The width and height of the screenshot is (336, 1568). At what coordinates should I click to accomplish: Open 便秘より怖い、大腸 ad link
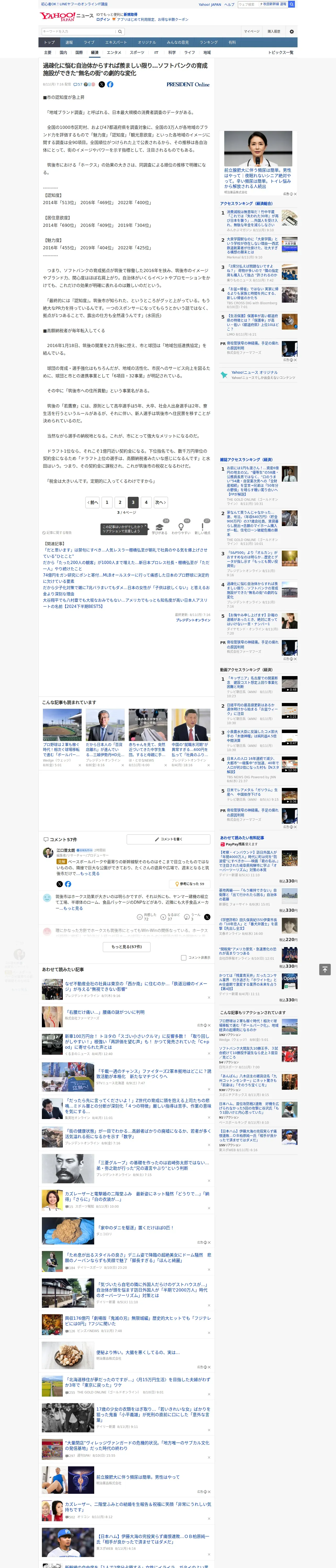[x=138, y=1352]
